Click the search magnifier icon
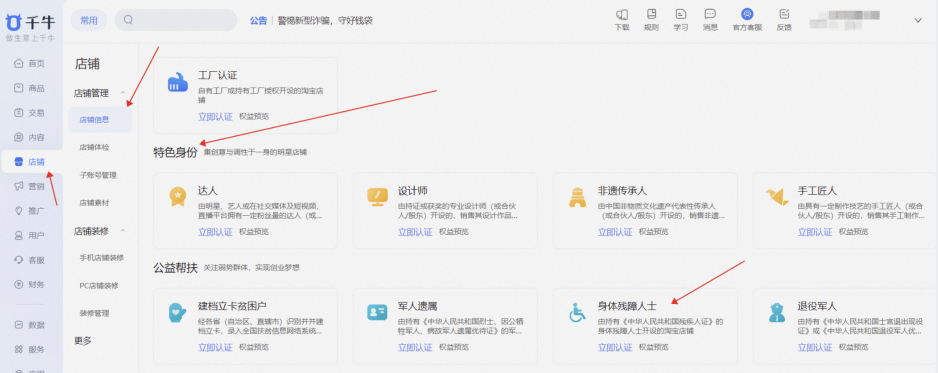 [128, 20]
